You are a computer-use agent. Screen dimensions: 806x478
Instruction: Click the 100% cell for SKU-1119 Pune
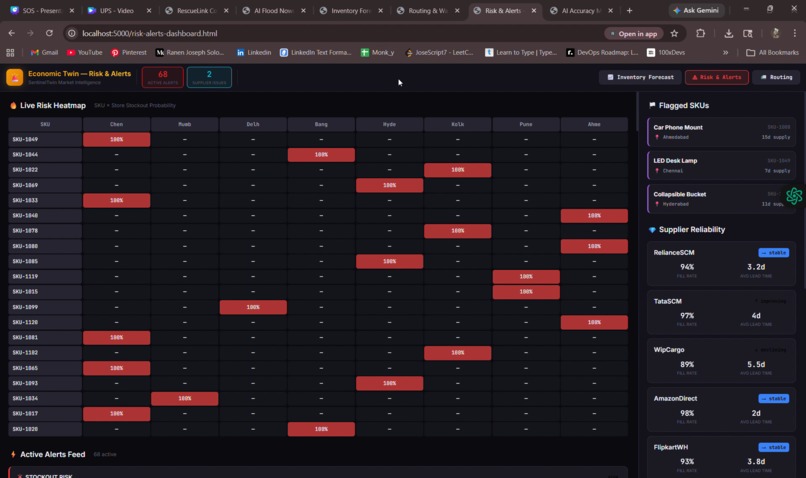click(x=526, y=277)
